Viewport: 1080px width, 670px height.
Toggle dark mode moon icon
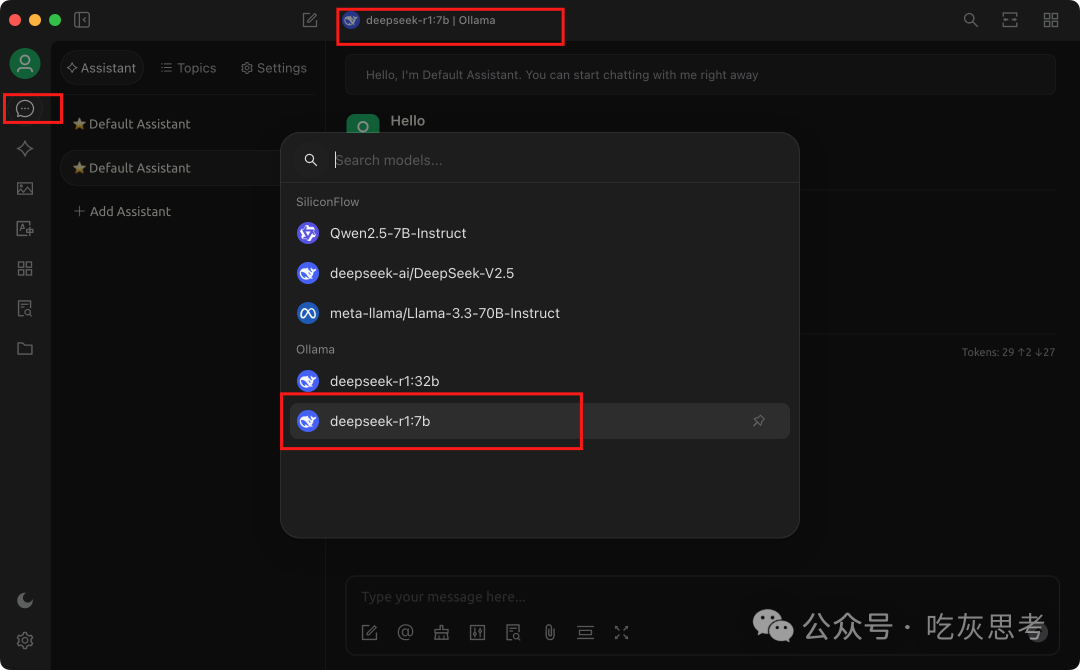click(x=25, y=600)
